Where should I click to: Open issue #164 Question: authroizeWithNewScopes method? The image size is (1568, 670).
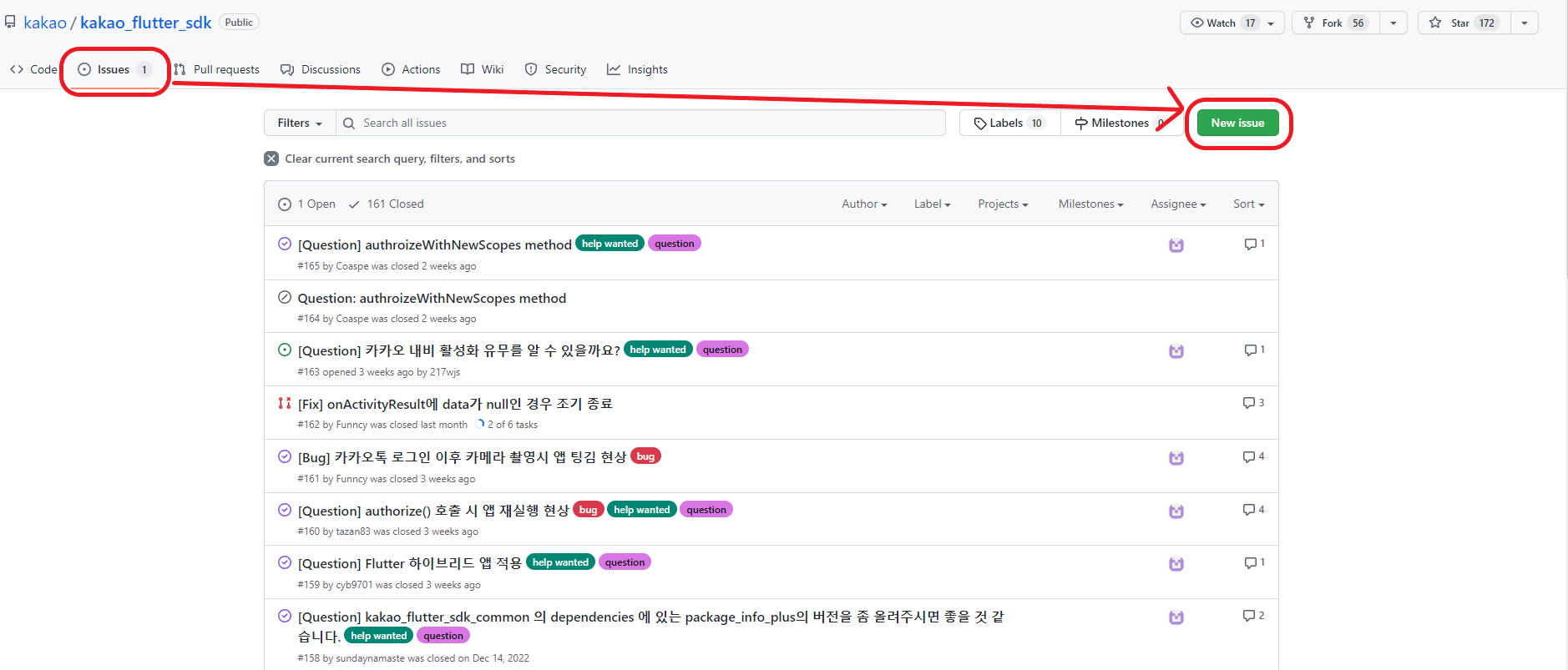click(432, 298)
